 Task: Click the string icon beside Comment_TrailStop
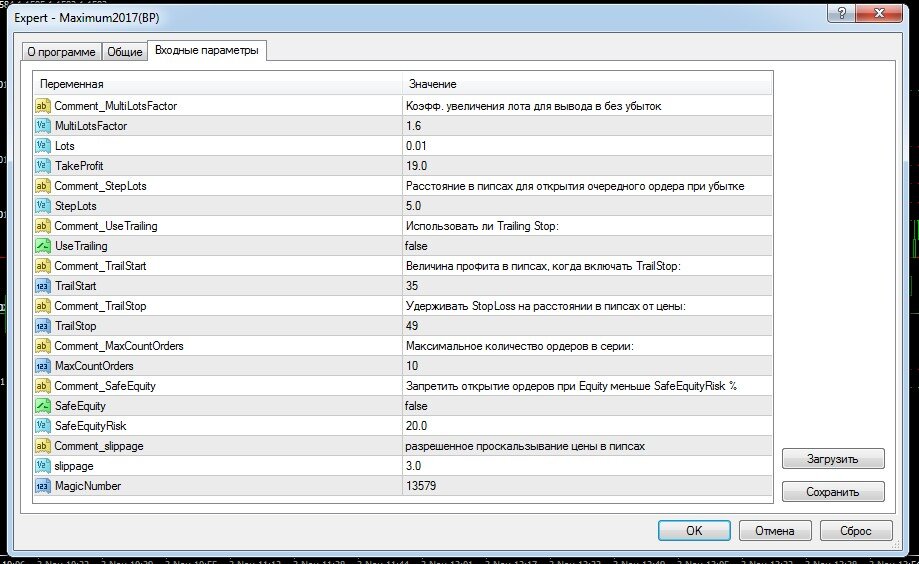[x=43, y=306]
